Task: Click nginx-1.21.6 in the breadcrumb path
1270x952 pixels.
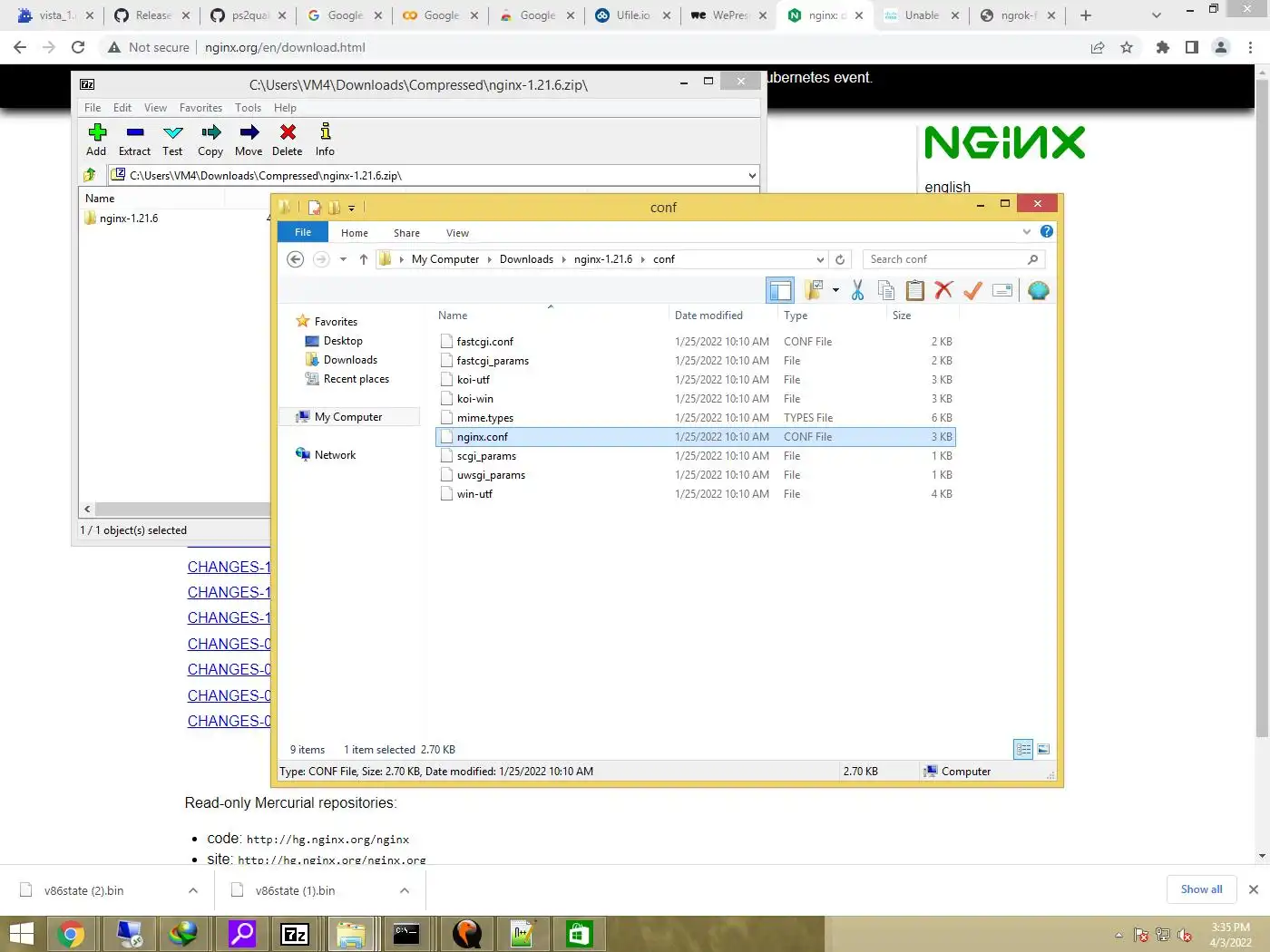Action: [603, 259]
